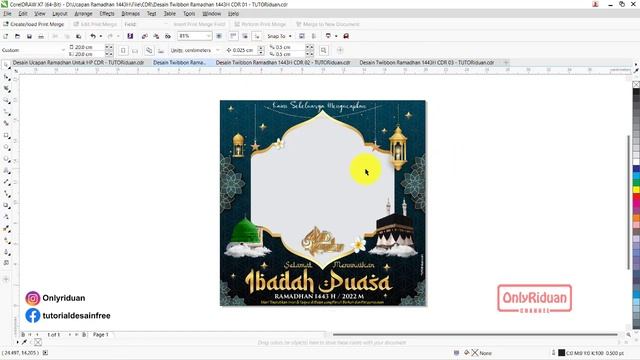Click the Open file icon
Image resolution: width=640 pixels, height=360 pixels.
pos(17,36)
